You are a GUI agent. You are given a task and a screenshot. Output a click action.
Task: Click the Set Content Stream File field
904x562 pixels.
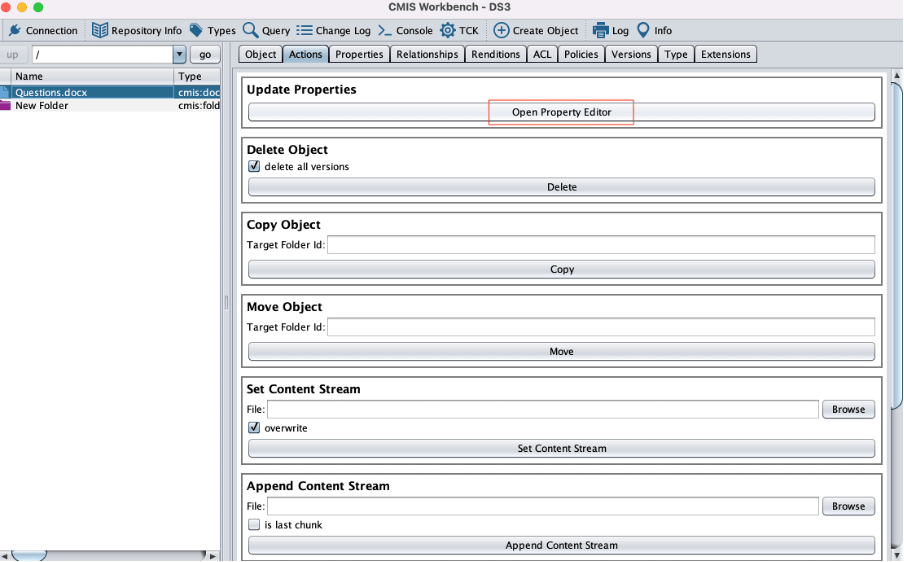pyautogui.click(x=543, y=409)
